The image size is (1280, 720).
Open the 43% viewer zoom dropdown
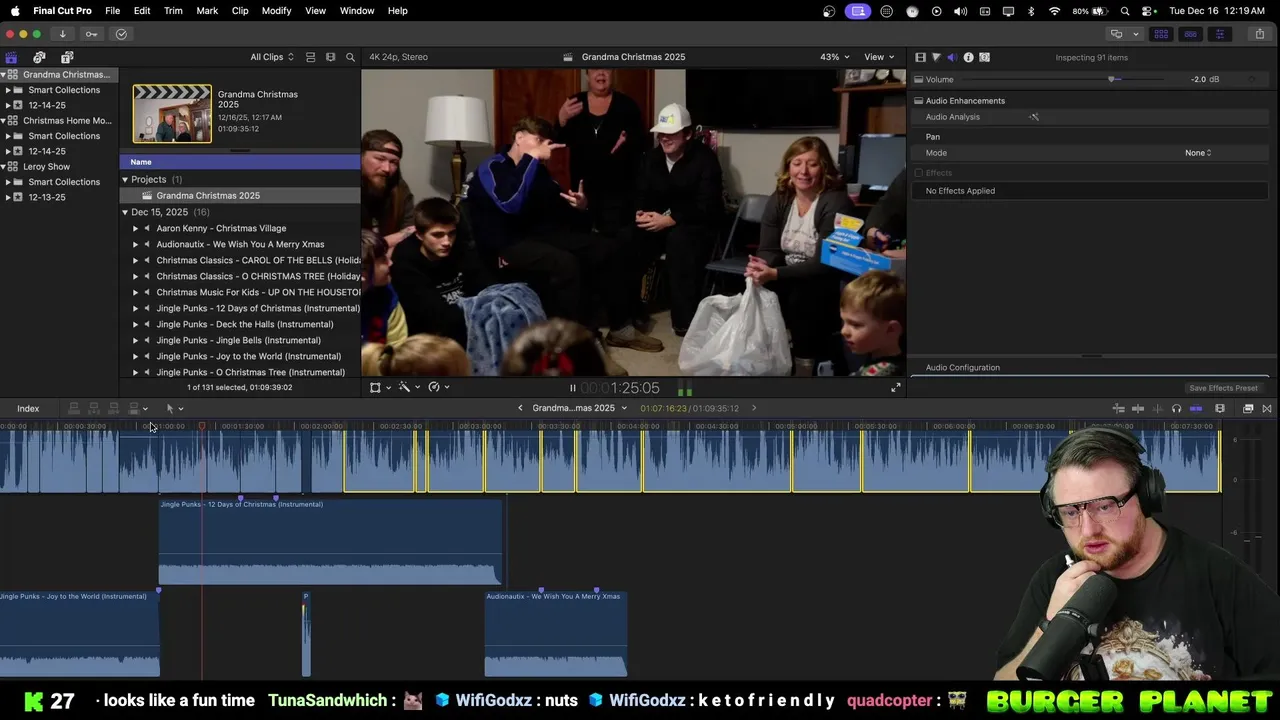(835, 57)
